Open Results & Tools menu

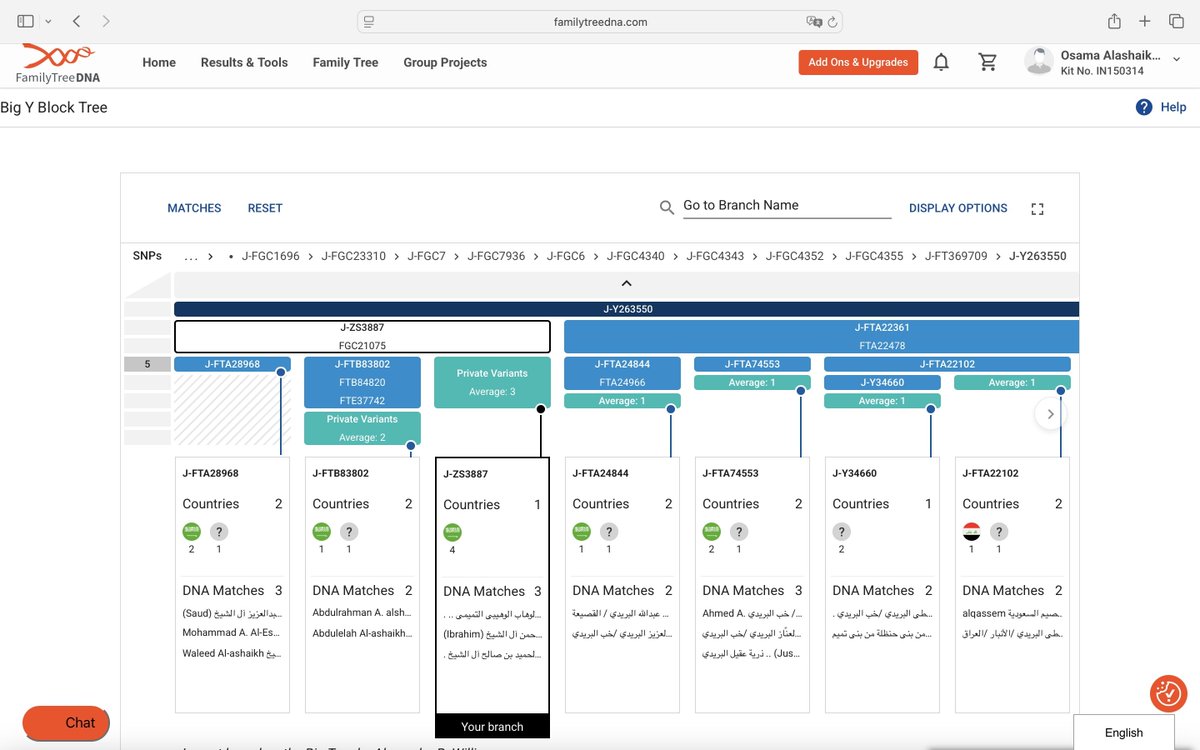coord(244,62)
